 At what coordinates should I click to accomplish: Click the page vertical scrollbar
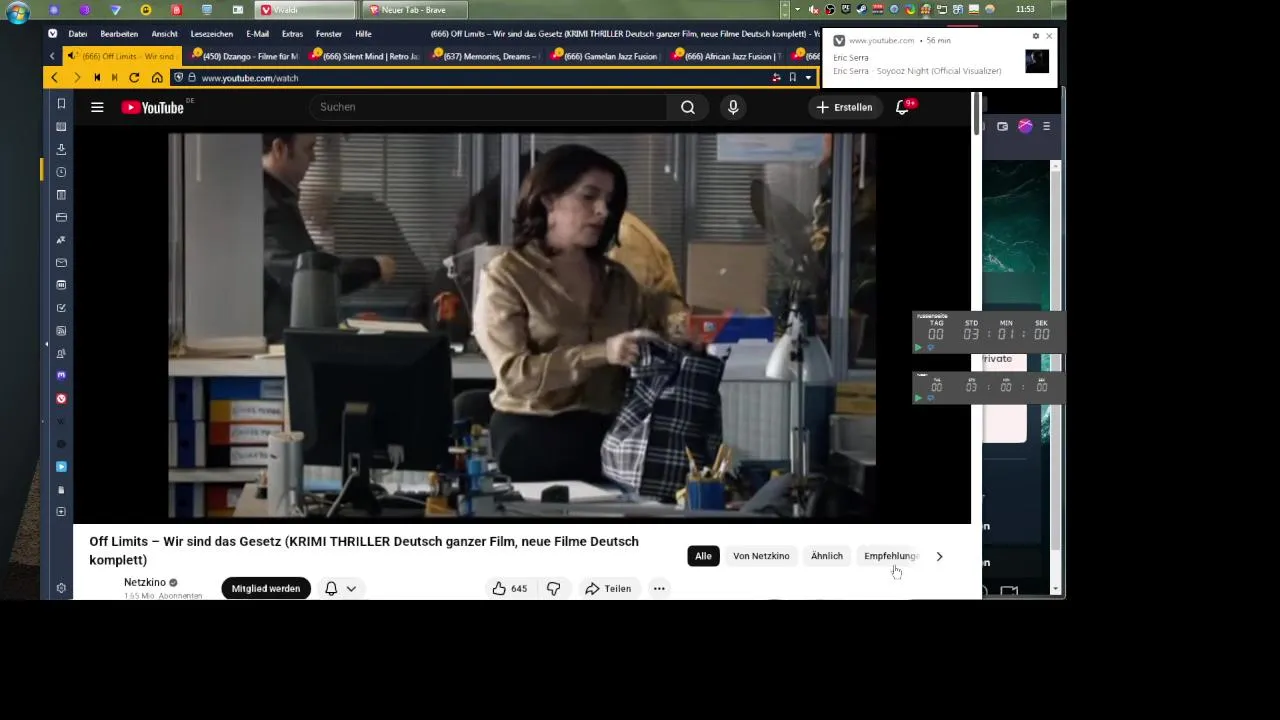click(976, 114)
